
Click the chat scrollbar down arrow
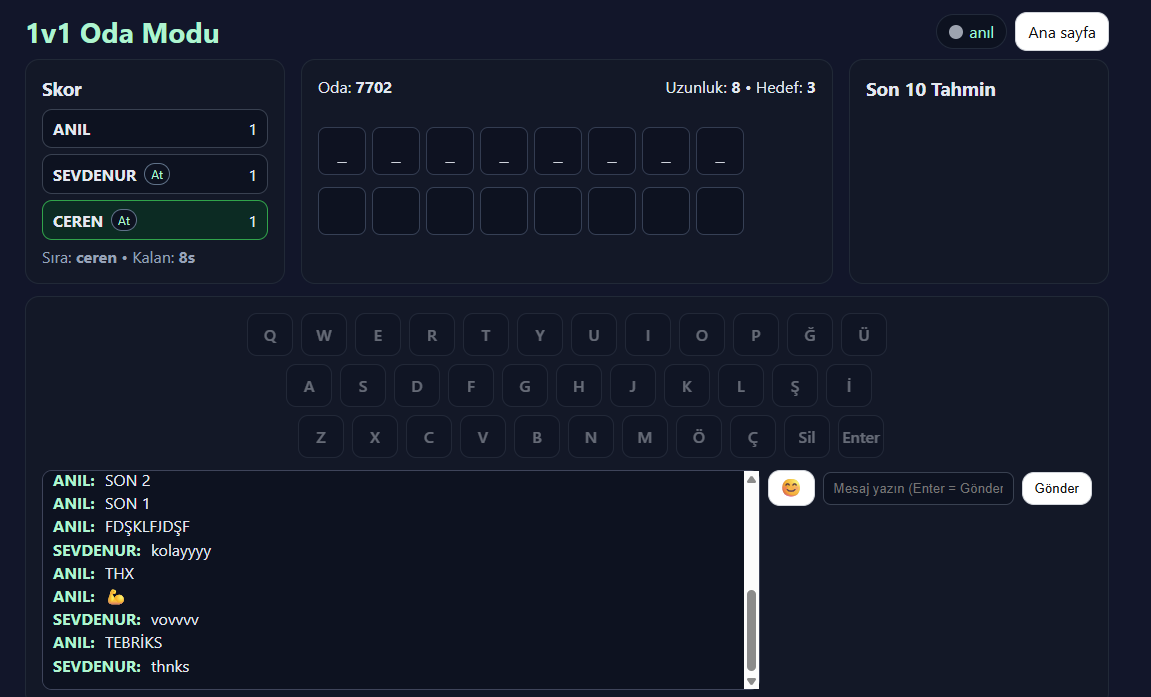tap(751, 681)
